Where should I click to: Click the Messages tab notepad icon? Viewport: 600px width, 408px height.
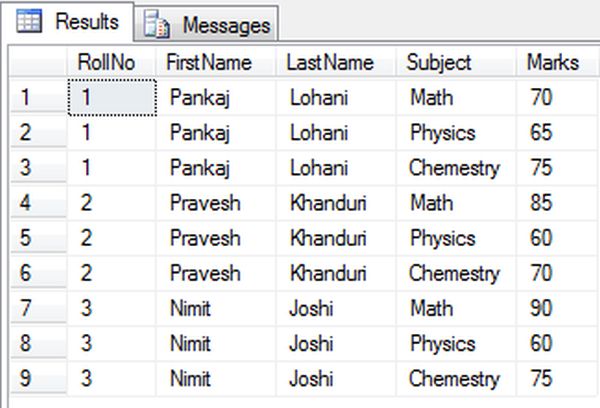[158, 24]
